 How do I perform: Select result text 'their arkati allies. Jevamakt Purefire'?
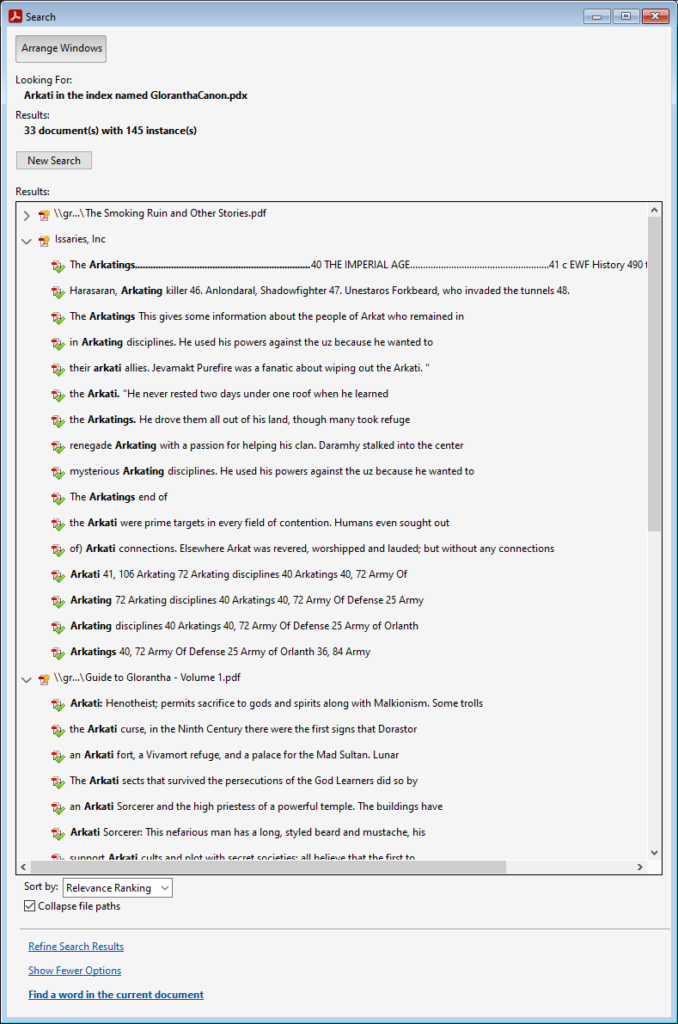click(x=250, y=368)
